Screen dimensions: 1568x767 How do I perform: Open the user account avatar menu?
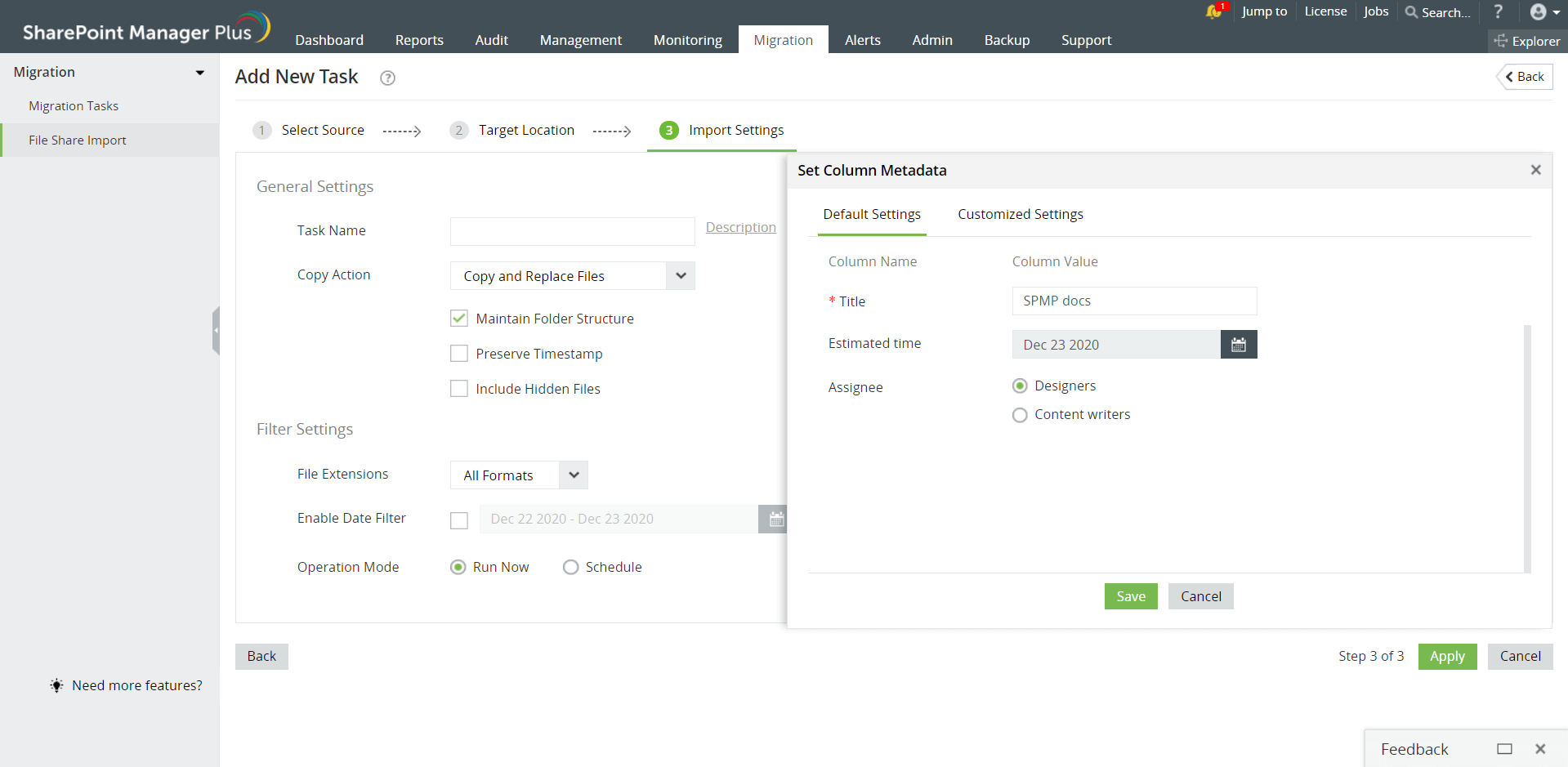coord(1543,11)
